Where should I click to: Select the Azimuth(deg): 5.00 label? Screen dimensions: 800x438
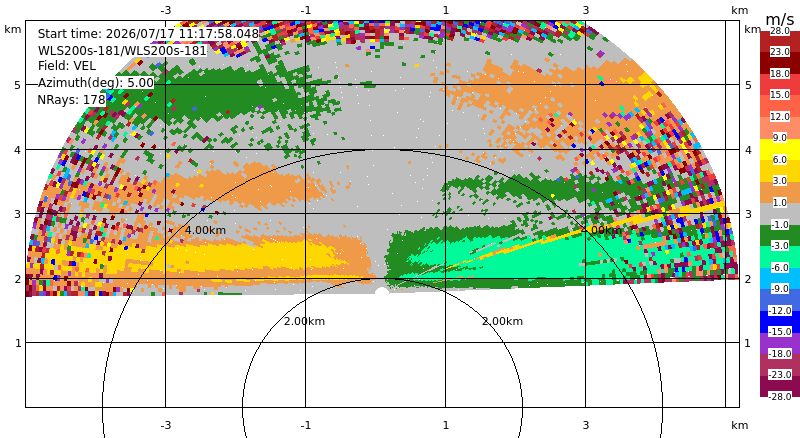click(96, 83)
